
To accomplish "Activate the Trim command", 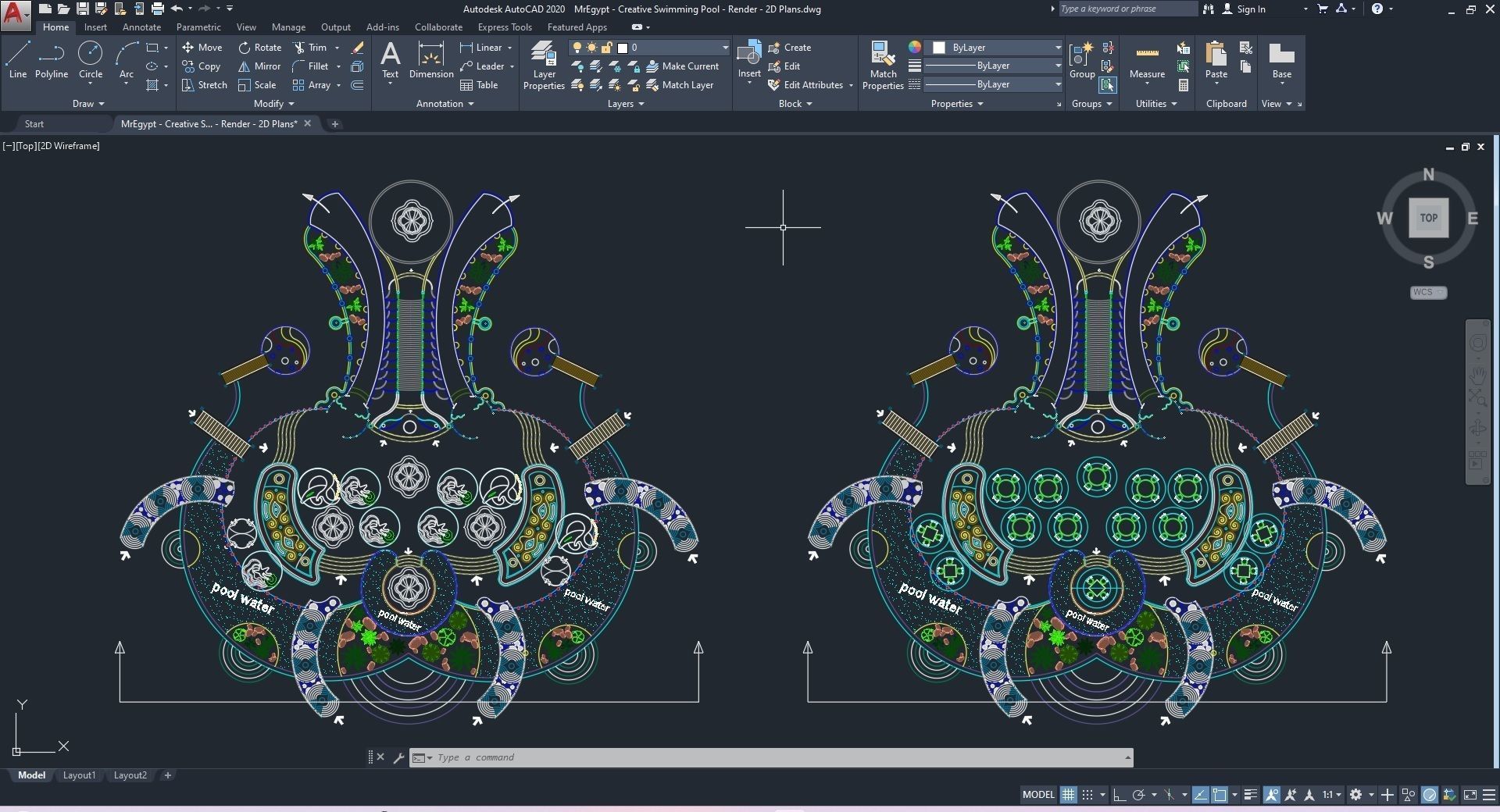I will (x=310, y=48).
